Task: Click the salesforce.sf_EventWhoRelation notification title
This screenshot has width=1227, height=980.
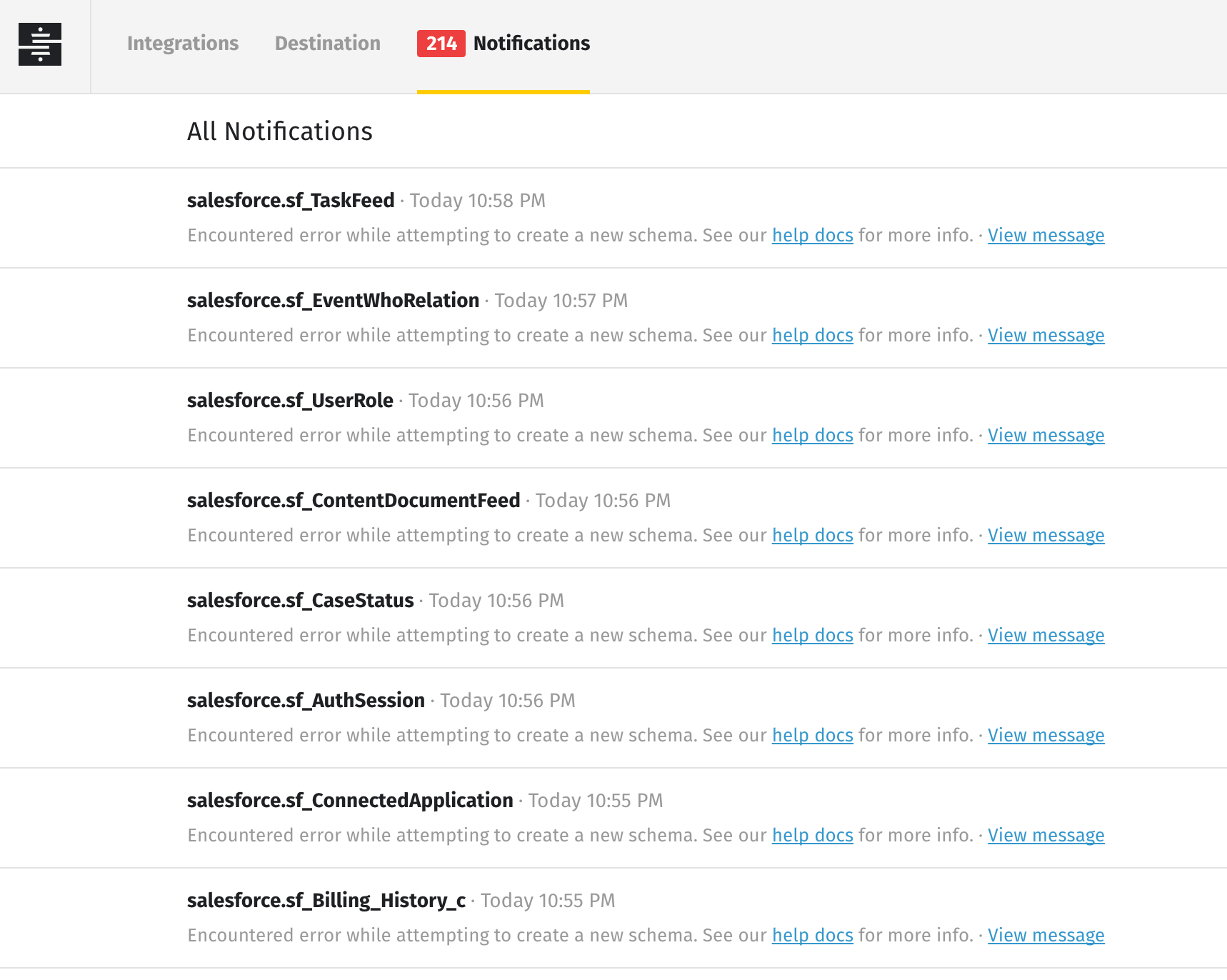Action: tap(333, 301)
